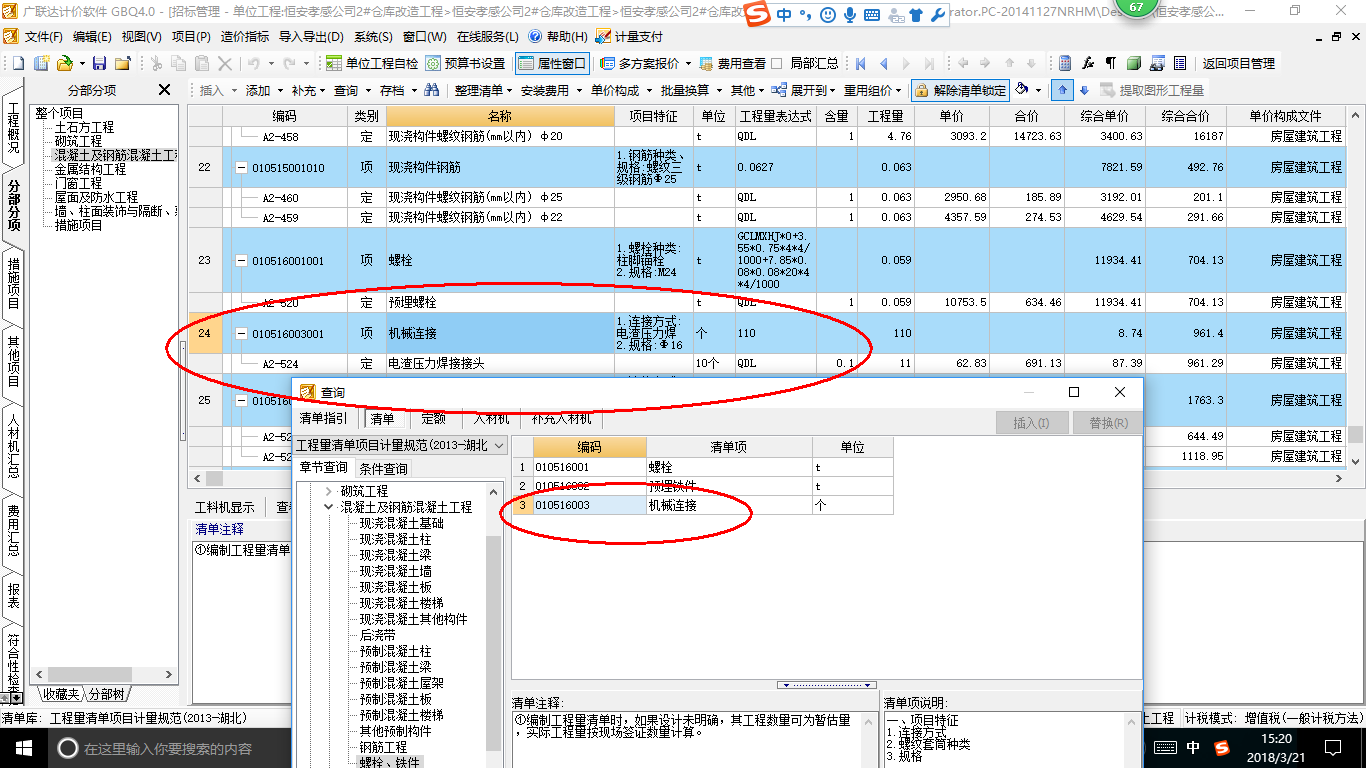Image resolution: width=1366 pixels, height=768 pixels.
Task: Switch to 定额 tab in 查询 dialog
Action: 434,419
